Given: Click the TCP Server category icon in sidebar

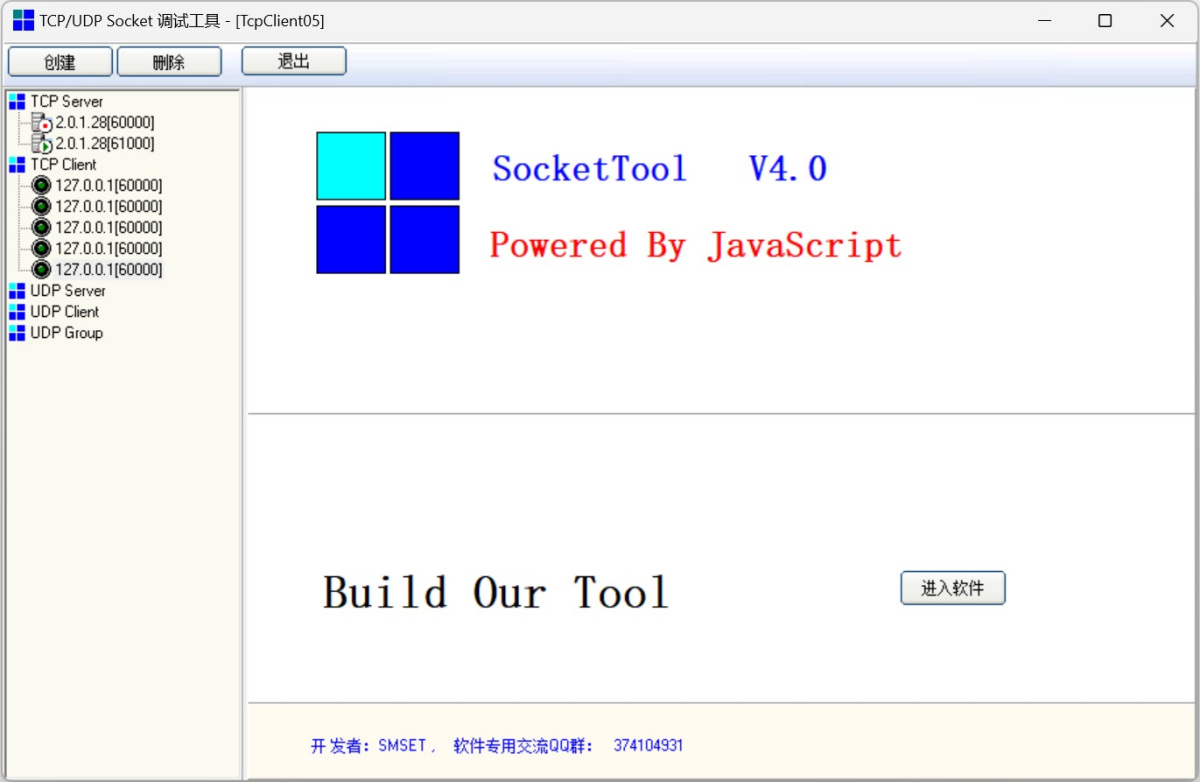Looking at the screenshot, I should [x=17, y=101].
